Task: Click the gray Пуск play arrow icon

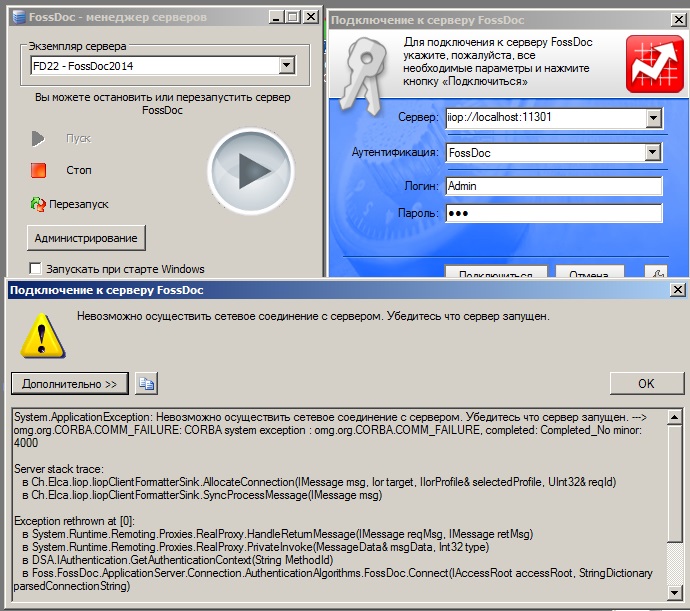Action: pos(38,139)
